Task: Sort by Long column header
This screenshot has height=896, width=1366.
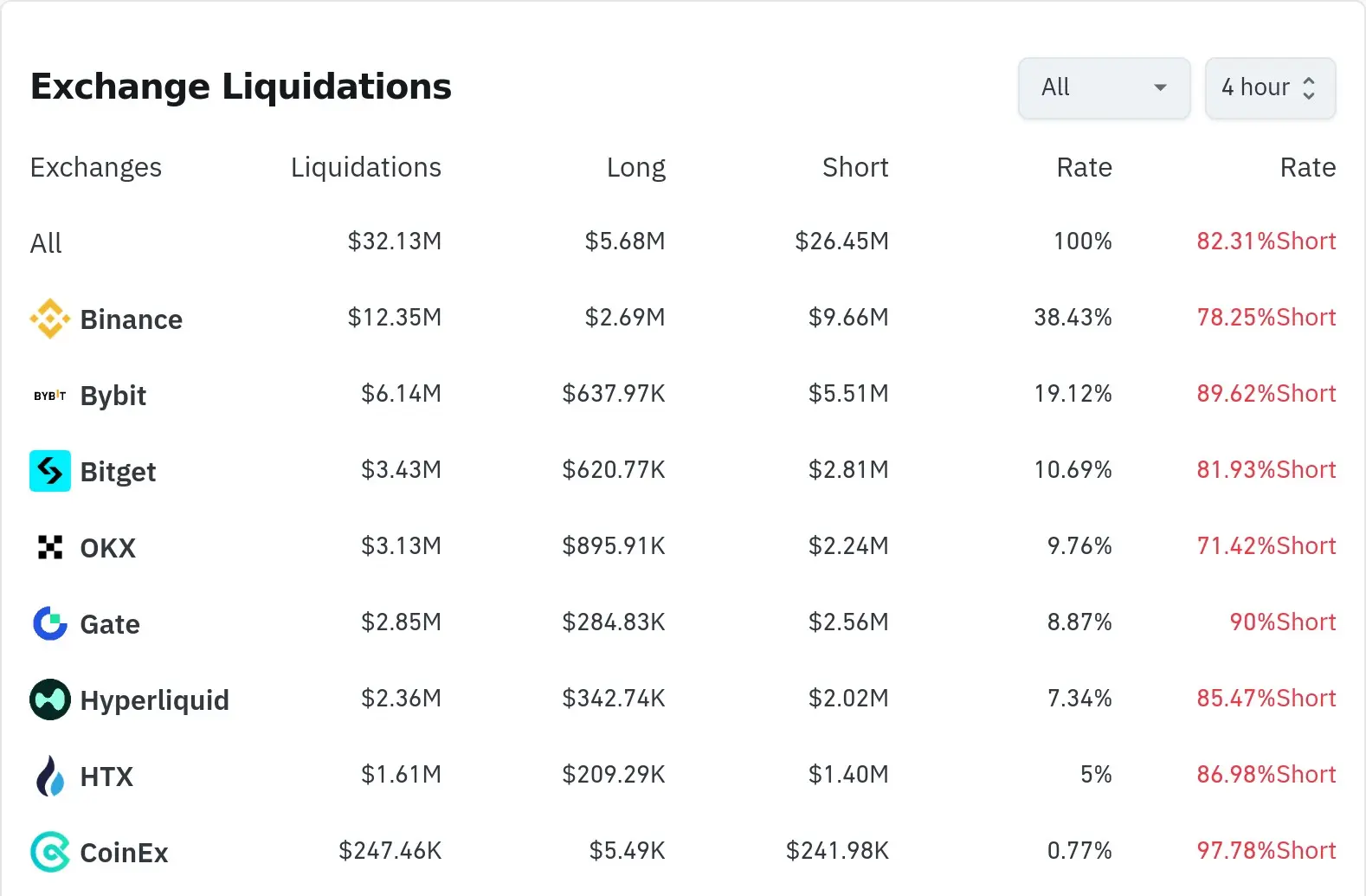Action: click(635, 167)
